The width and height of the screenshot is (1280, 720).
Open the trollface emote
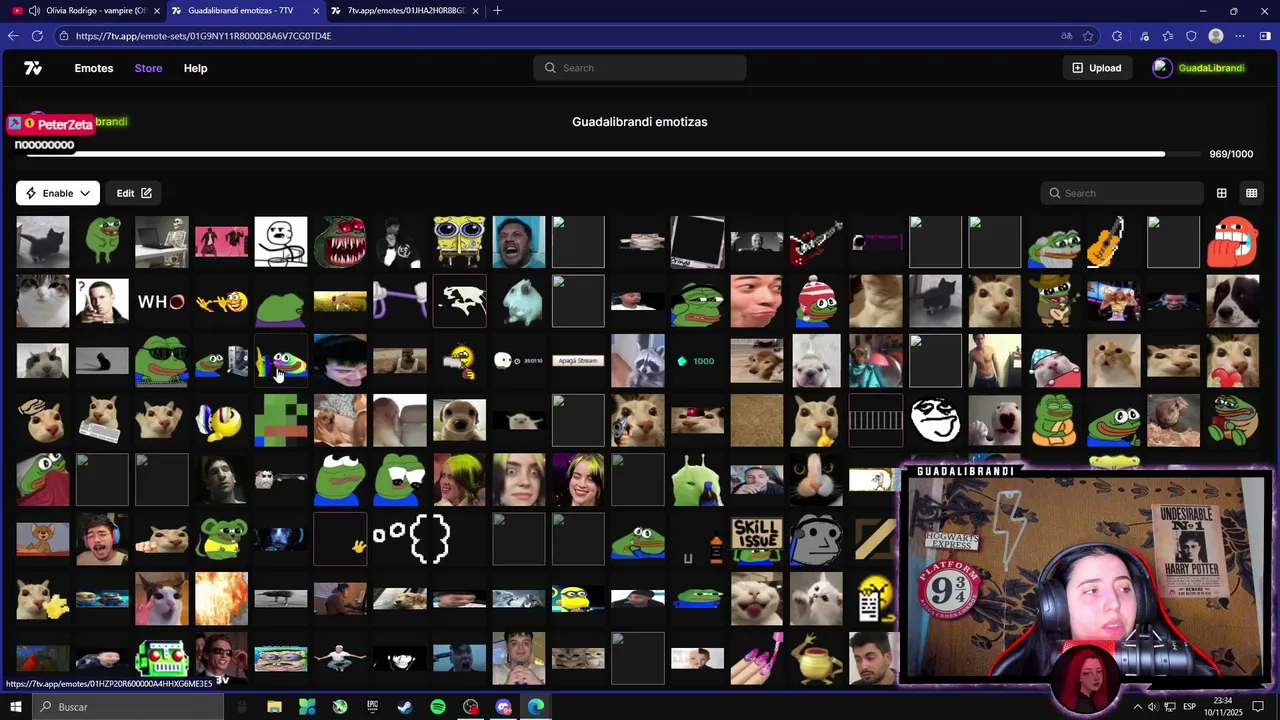click(x=935, y=420)
